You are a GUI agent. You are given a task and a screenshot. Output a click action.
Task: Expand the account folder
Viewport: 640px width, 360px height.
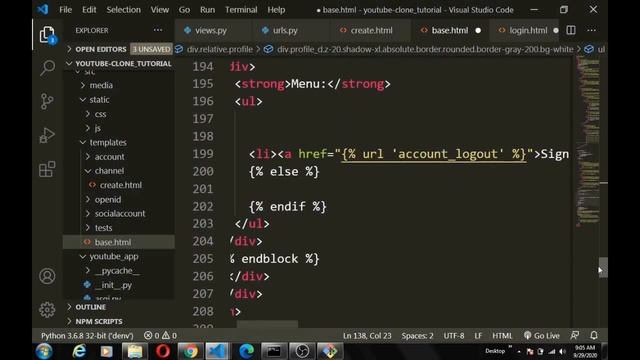(x=109, y=157)
